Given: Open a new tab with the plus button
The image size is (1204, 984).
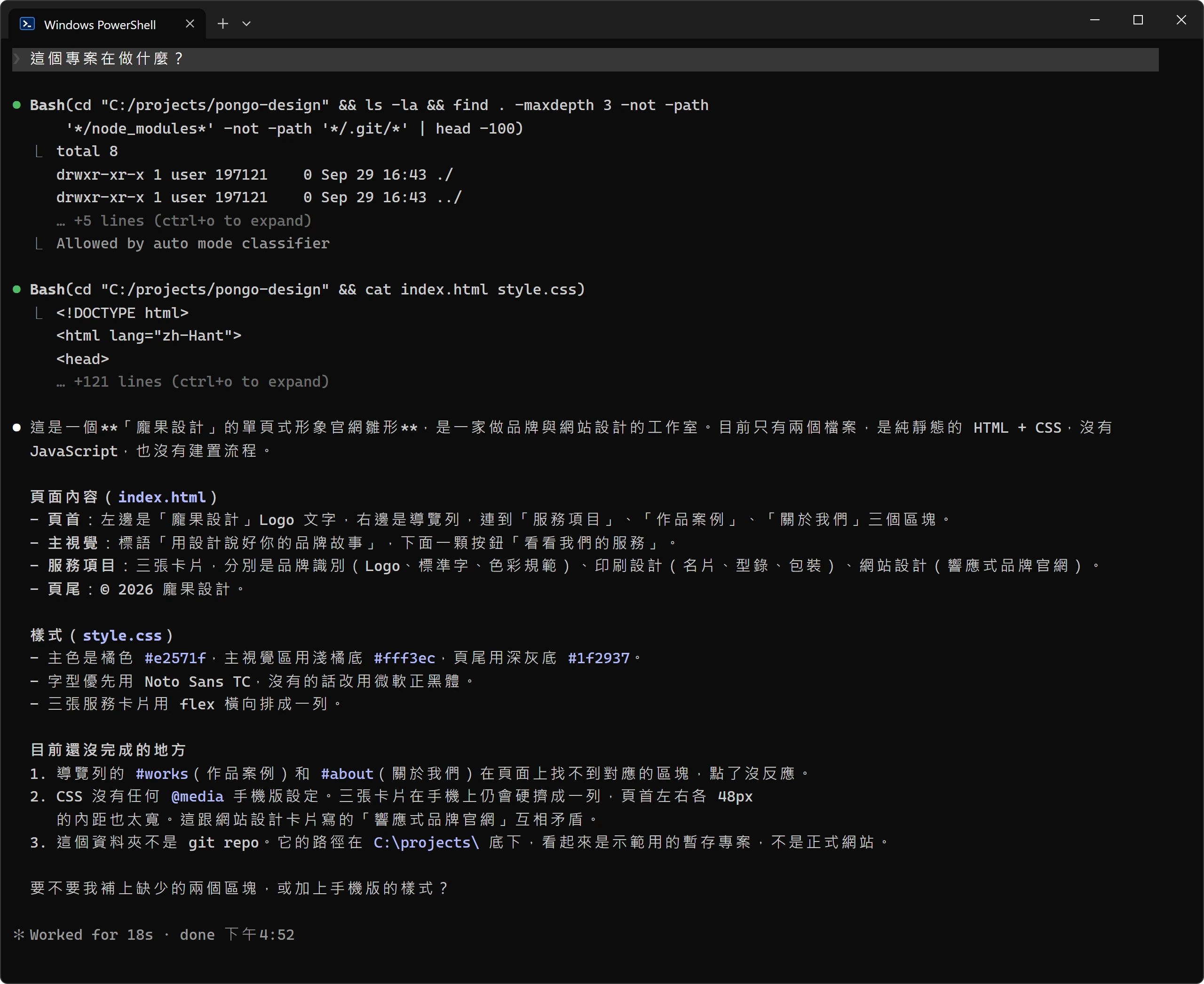Looking at the screenshot, I should click(x=223, y=23).
